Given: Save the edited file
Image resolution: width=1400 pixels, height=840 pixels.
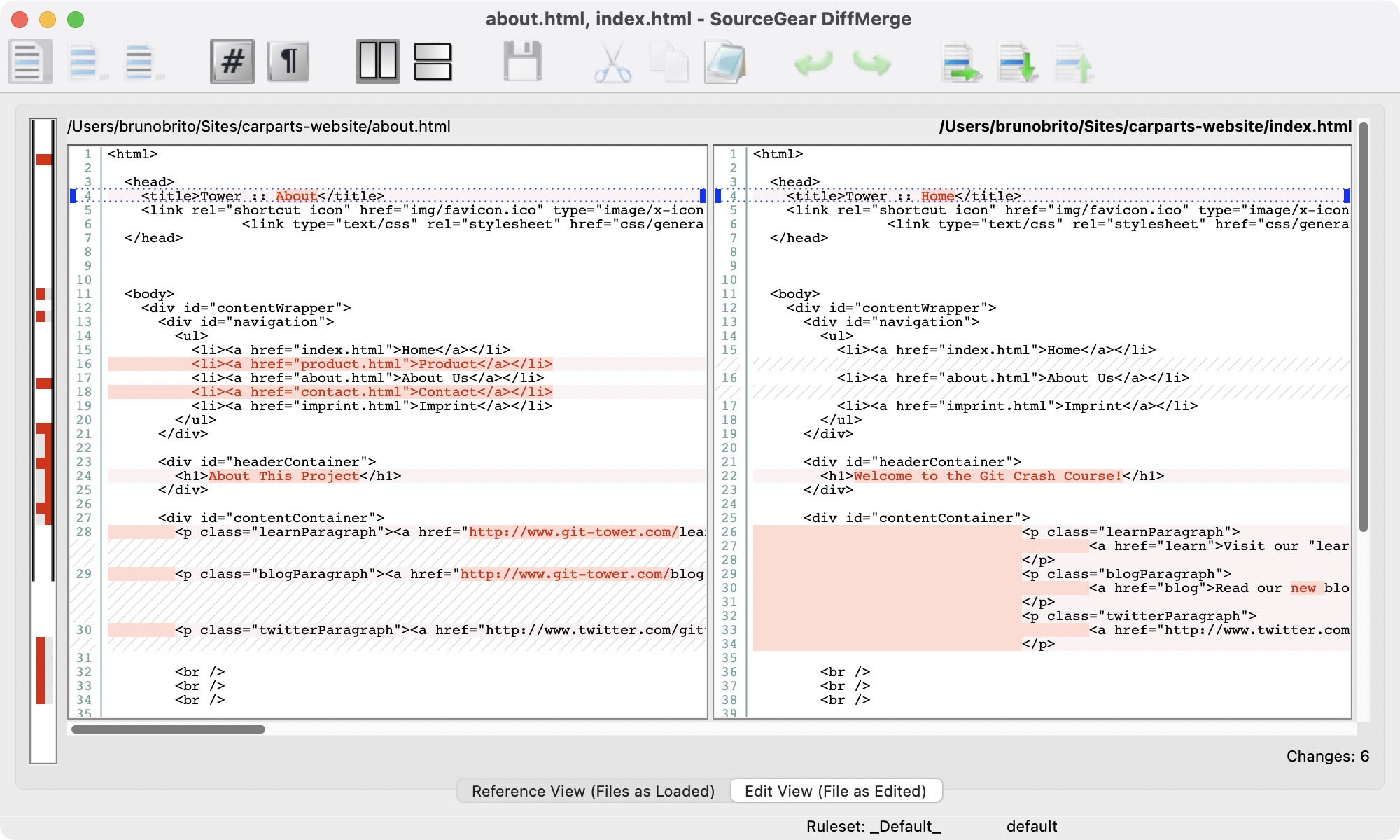Looking at the screenshot, I should pyautogui.click(x=523, y=62).
